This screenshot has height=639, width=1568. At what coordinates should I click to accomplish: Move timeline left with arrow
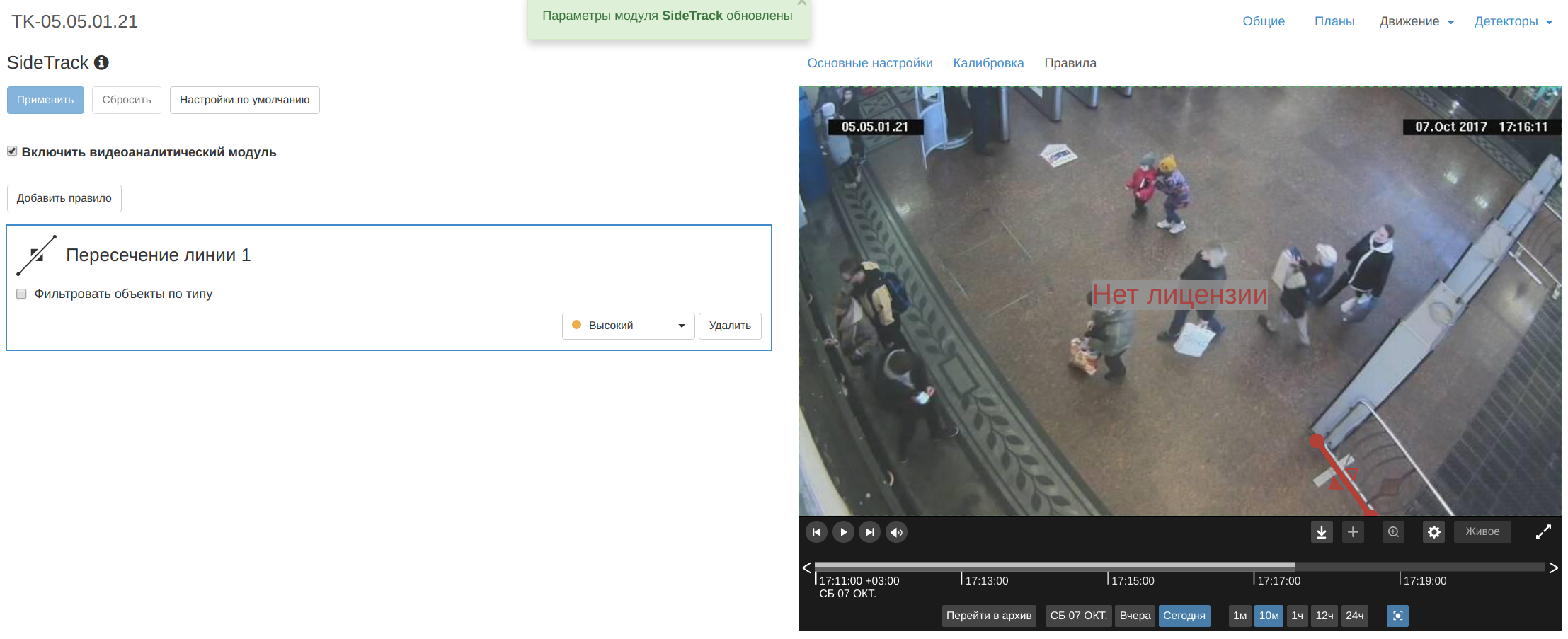point(806,568)
